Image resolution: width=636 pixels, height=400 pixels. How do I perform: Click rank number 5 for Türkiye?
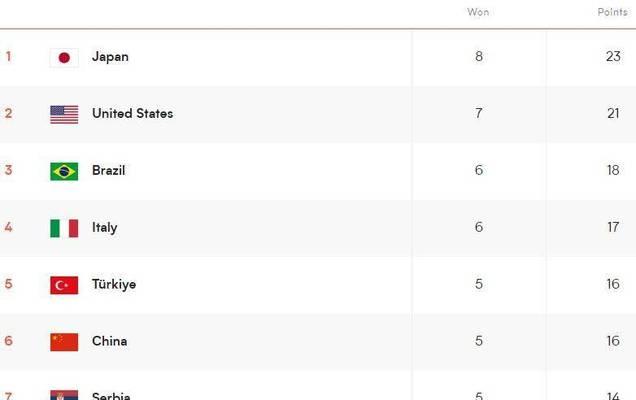point(9,284)
